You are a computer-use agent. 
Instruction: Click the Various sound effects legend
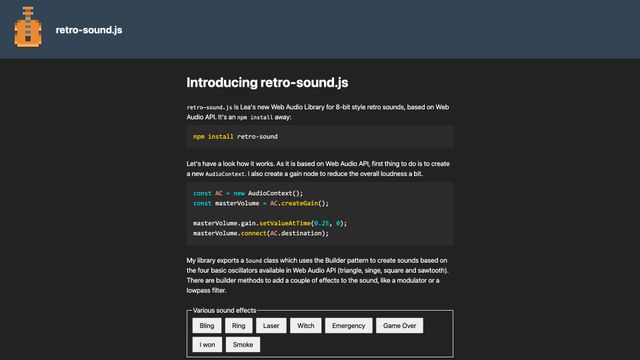(224, 311)
